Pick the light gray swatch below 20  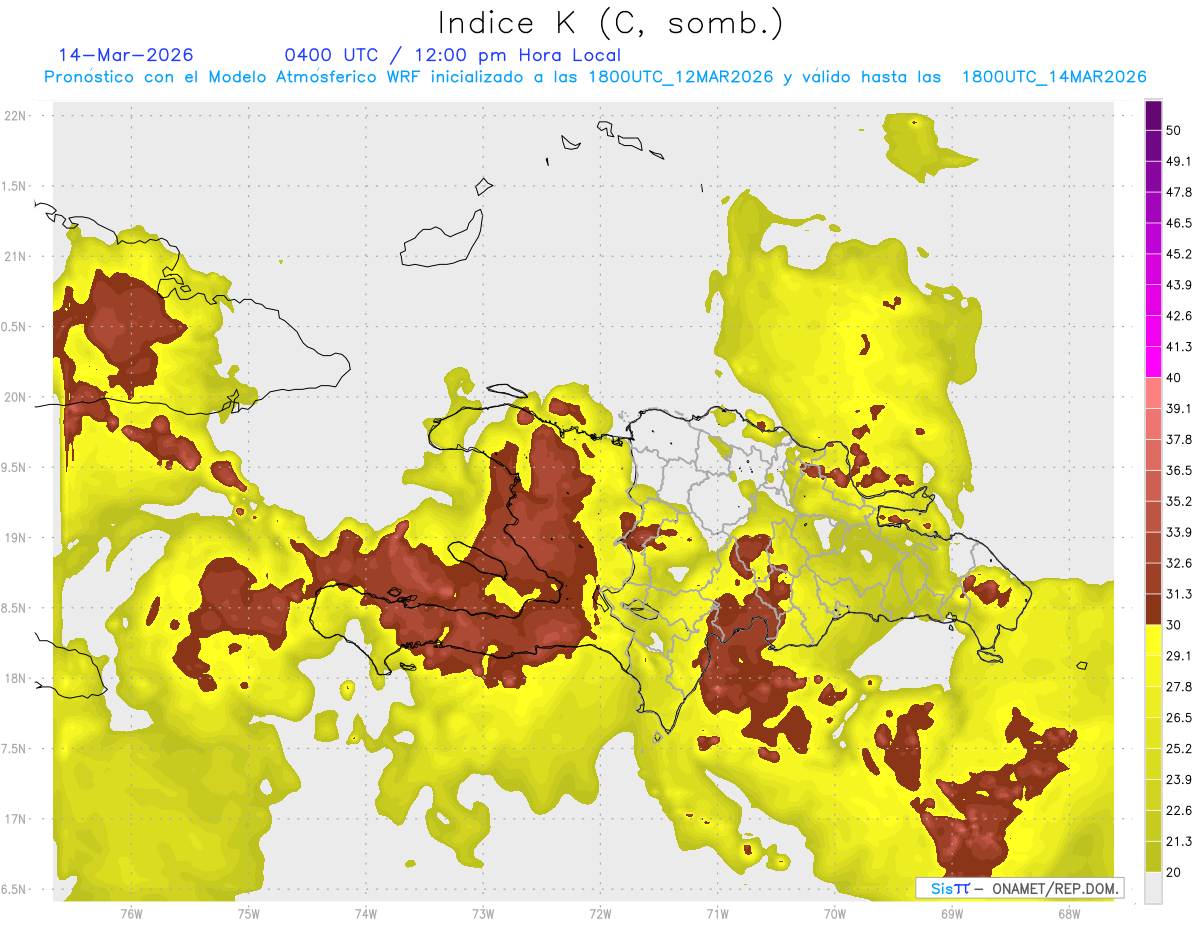point(1153,887)
